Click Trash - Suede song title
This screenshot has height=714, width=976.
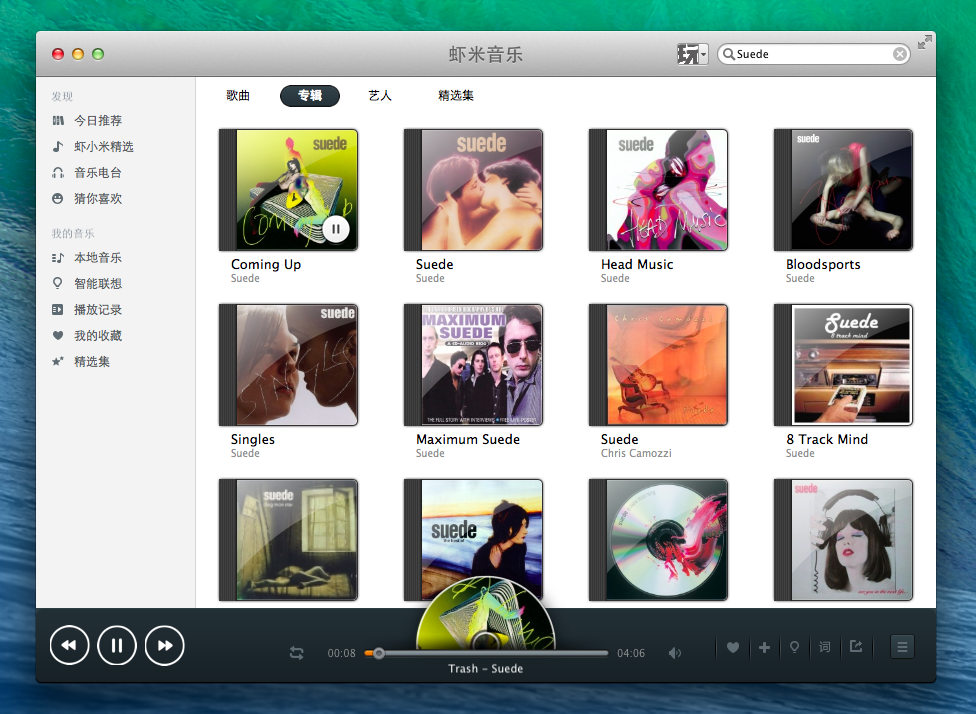point(486,669)
